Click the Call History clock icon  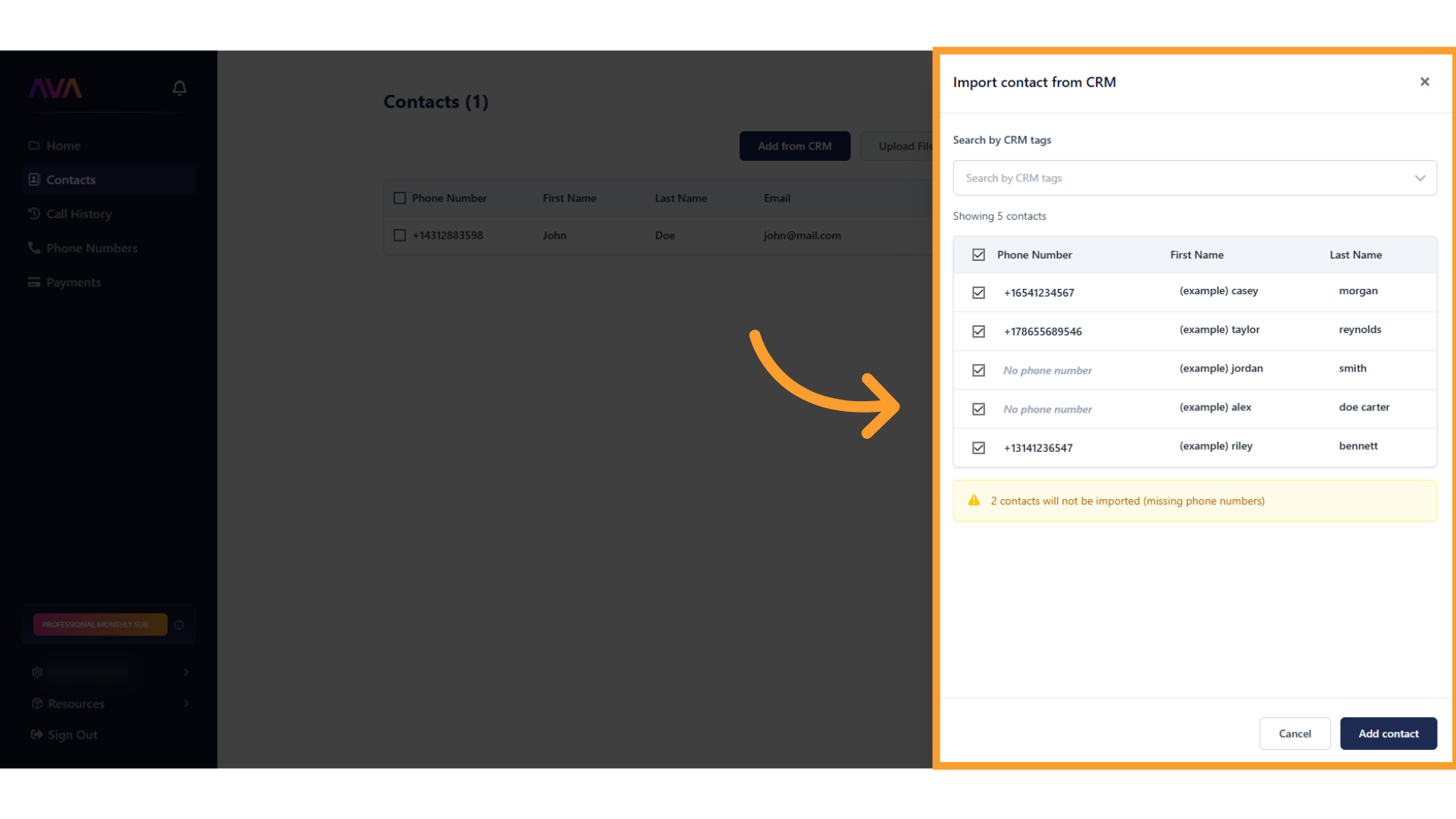34,214
